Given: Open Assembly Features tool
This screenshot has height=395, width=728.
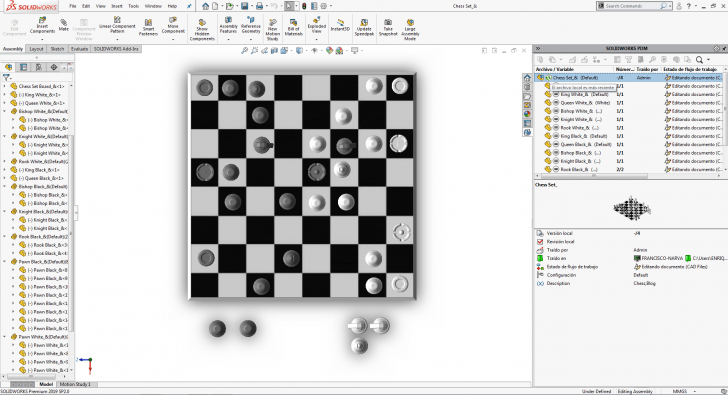Looking at the screenshot, I should (x=228, y=25).
